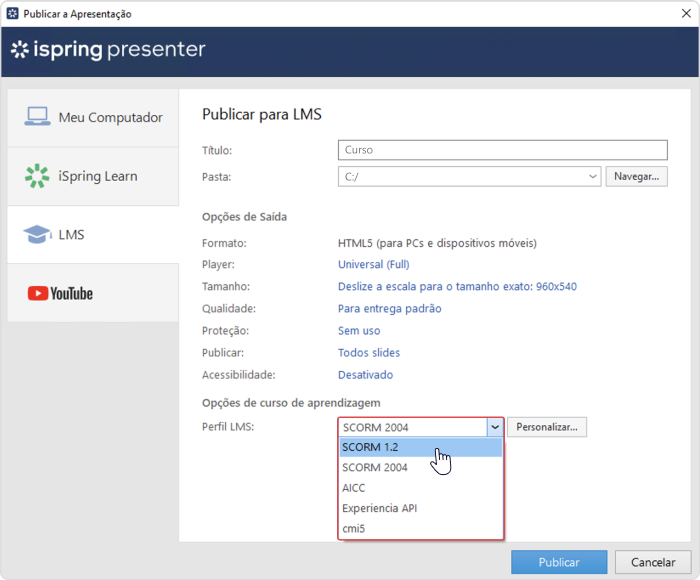Open the Todos slides publish link
The width and height of the screenshot is (700, 580).
pos(369,353)
